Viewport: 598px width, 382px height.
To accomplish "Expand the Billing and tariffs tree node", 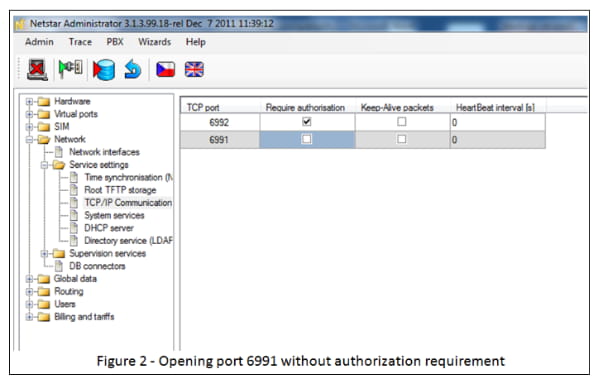I will [x=29, y=317].
